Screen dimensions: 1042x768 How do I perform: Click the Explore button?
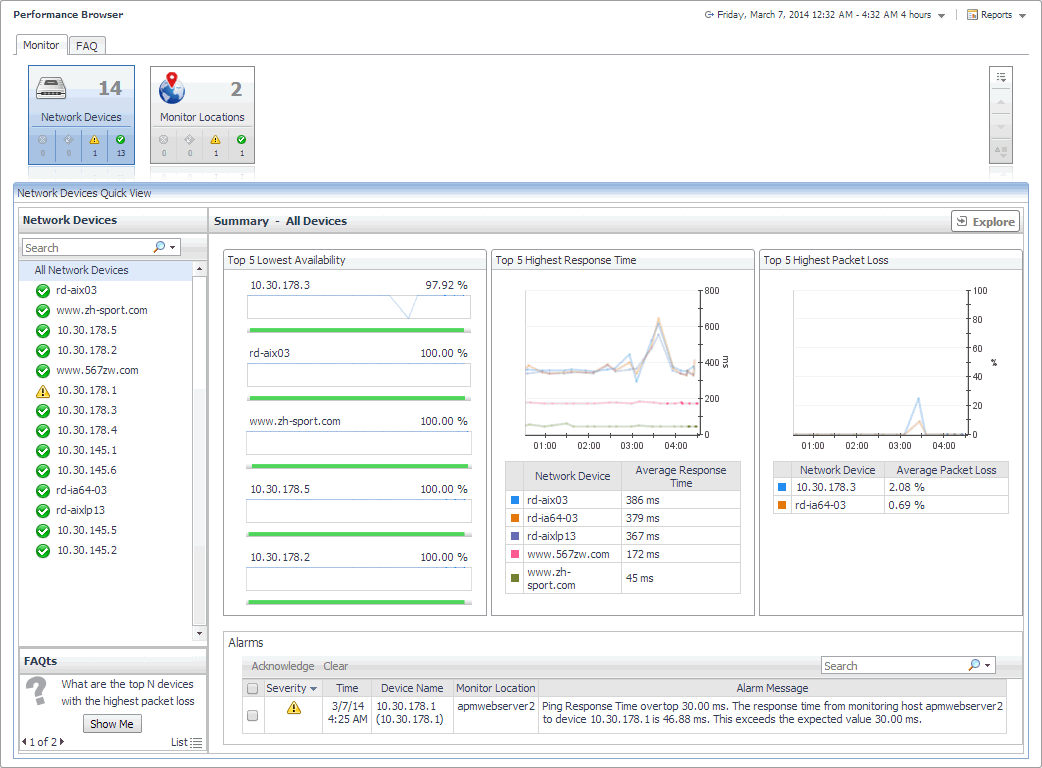[985, 222]
